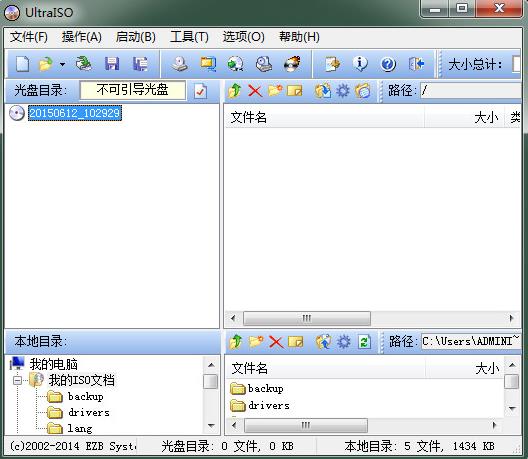Delete with the ISO pane red X
The width and height of the screenshot is (528, 459).
click(255, 91)
